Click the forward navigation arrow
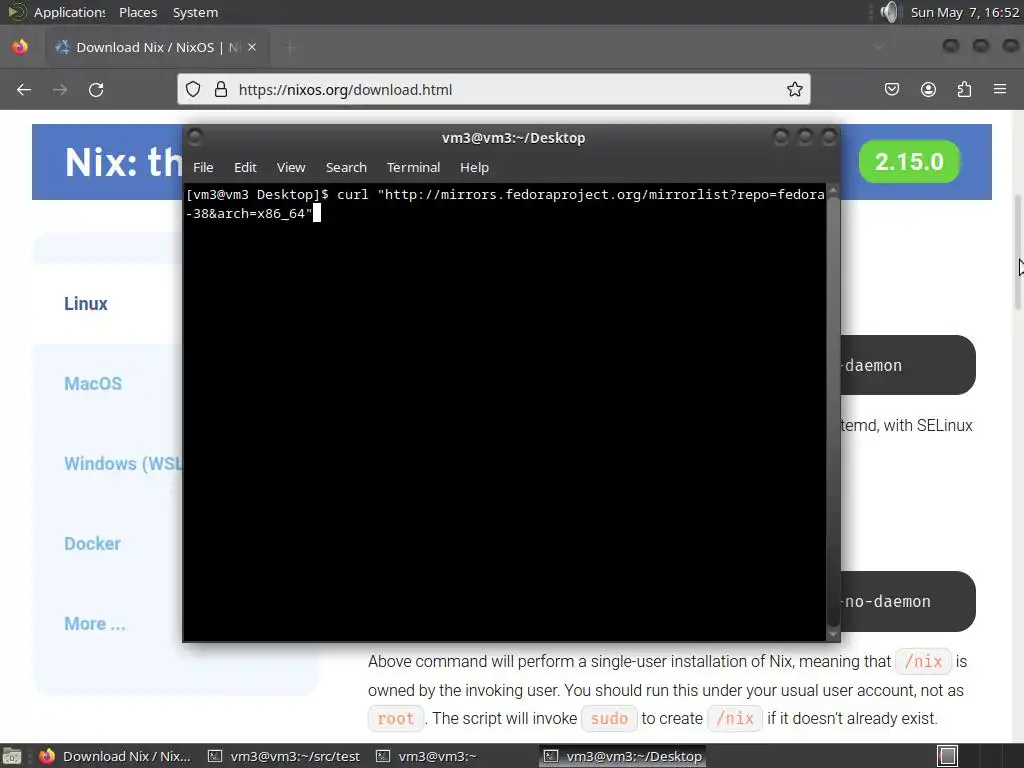 click(60, 89)
